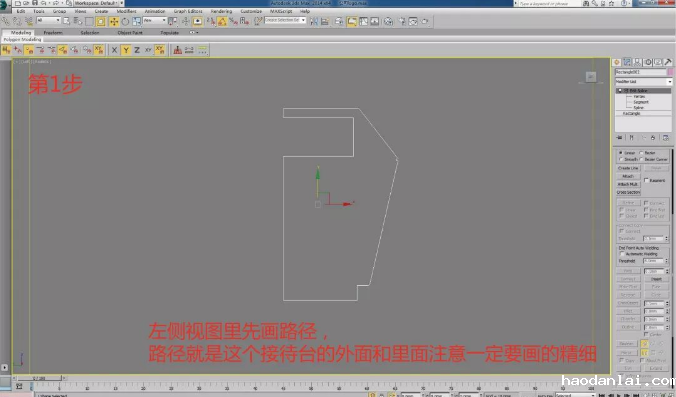This screenshot has height=397, width=676.
Task: Select the Rotate transform tool
Action: [x=125, y=21]
